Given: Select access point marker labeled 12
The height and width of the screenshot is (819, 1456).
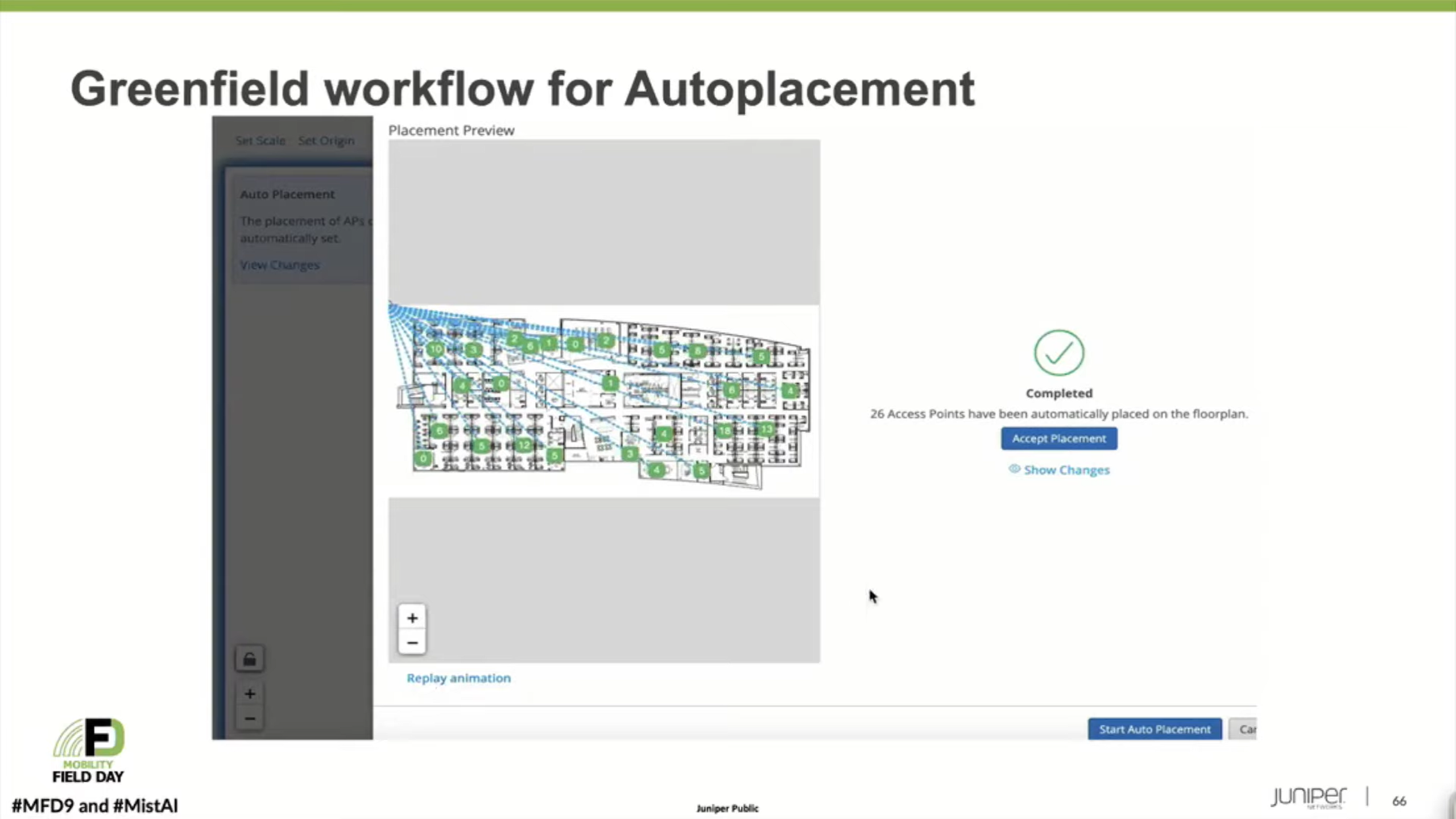Looking at the screenshot, I should [x=524, y=445].
